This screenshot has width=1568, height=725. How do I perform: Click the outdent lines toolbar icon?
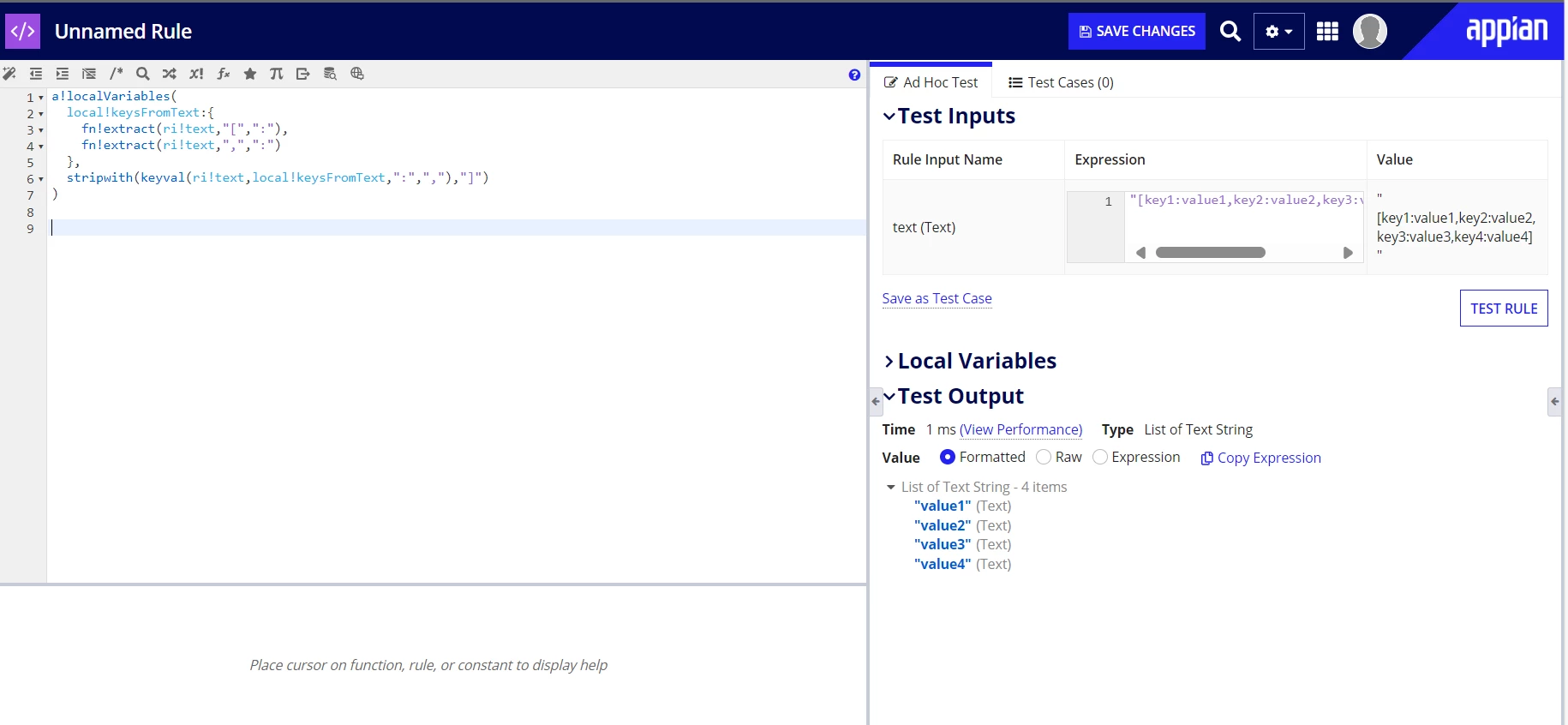[36, 74]
